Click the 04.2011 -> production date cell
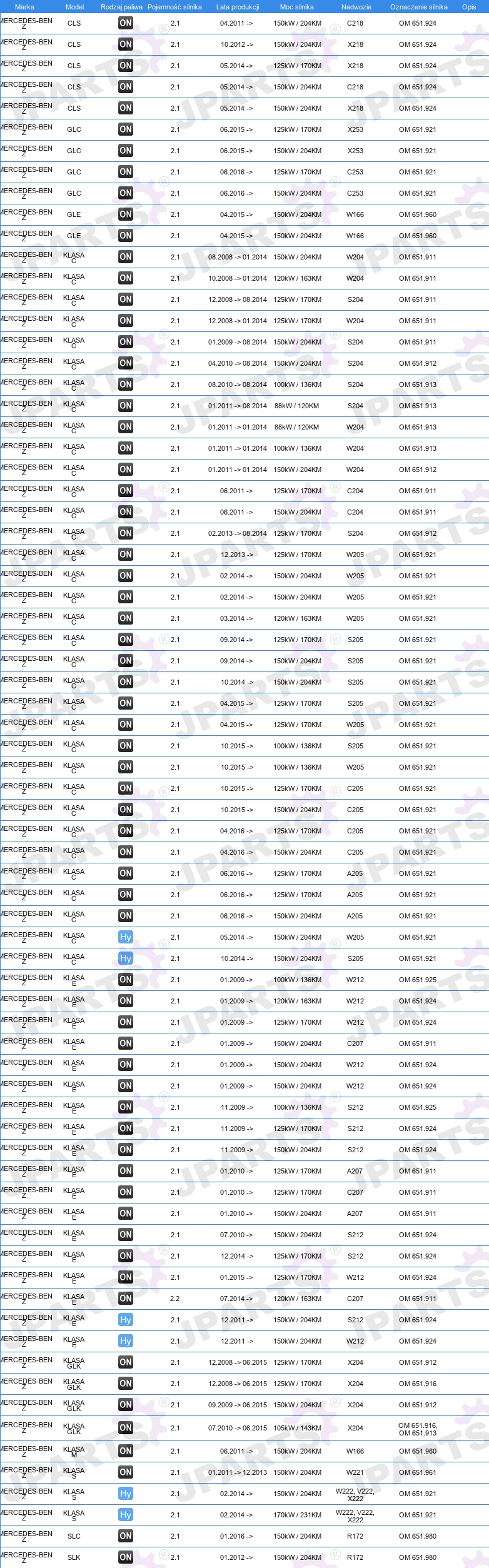Viewport: 489px width, 1568px height. (x=236, y=23)
